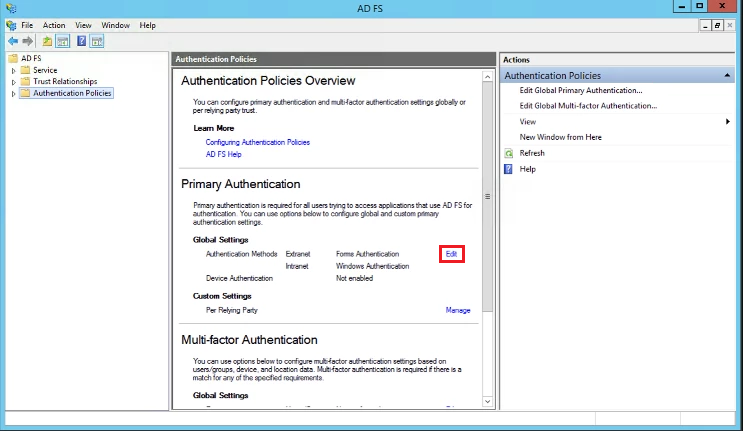Restore the inner MDI child window
Viewport: 743px width, 431px height.
pyautogui.click(x=717, y=26)
